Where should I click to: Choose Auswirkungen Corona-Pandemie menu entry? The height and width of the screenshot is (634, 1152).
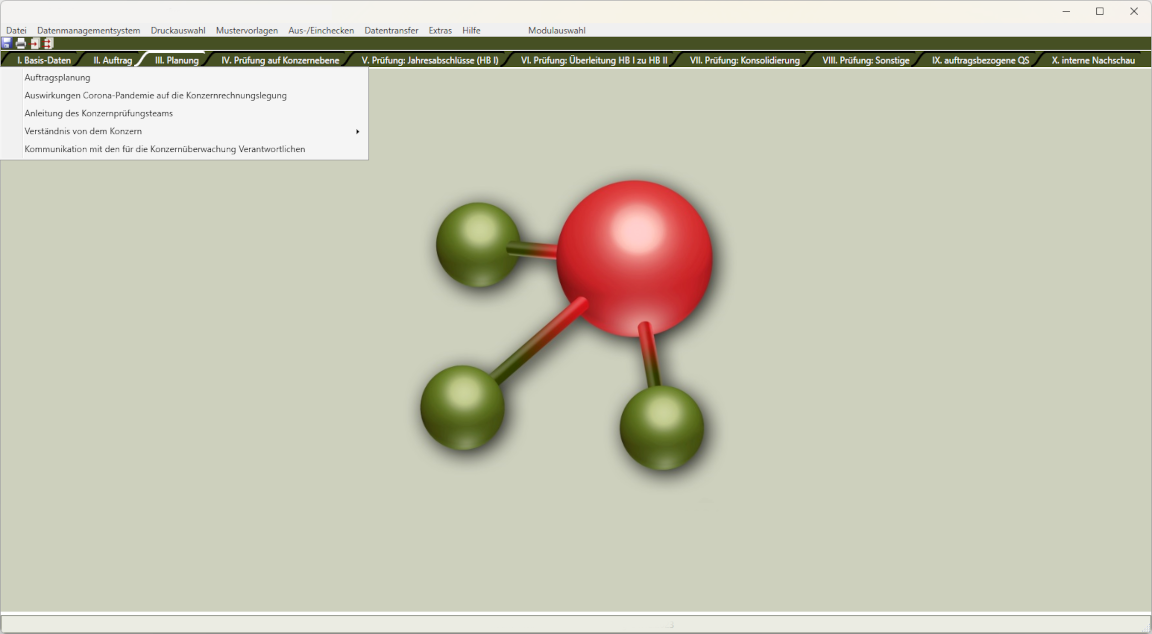[x=155, y=95]
